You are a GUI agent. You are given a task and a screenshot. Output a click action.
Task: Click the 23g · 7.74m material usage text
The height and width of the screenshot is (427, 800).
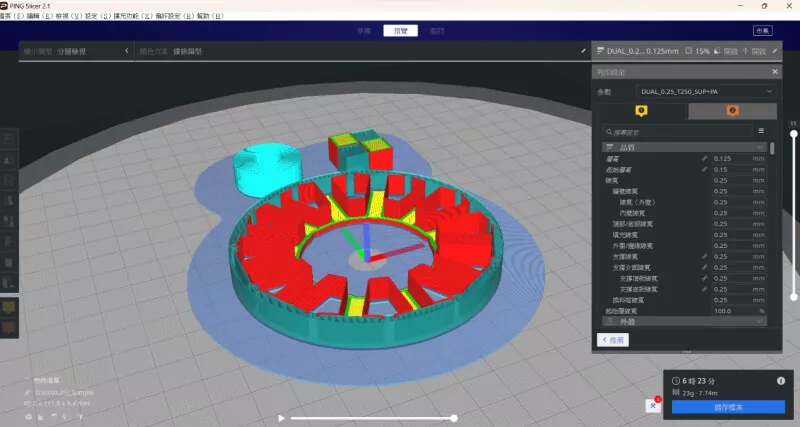click(699, 393)
